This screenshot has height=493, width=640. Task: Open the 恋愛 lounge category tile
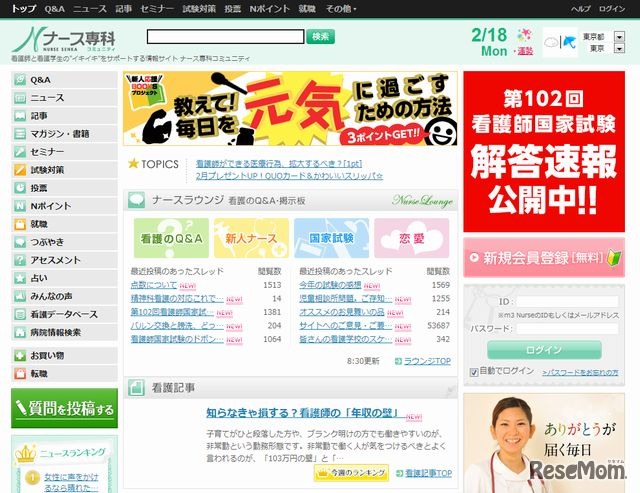(411, 238)
